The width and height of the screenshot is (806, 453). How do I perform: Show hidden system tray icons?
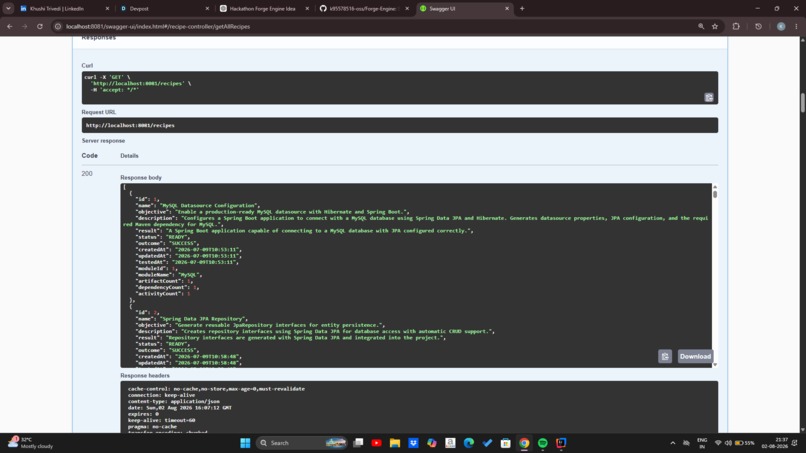coord(672,443)
